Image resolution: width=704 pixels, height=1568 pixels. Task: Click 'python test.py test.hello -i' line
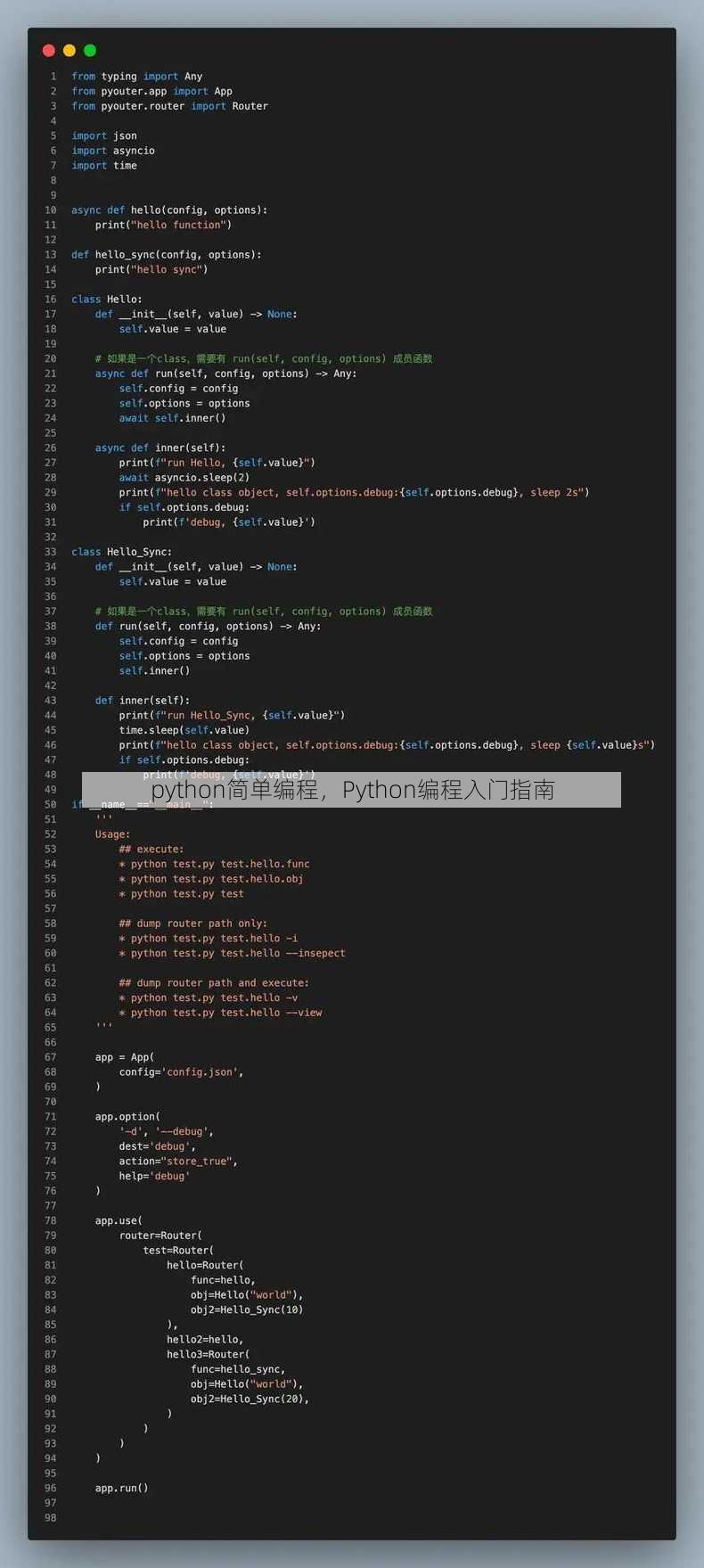point(209,939)
